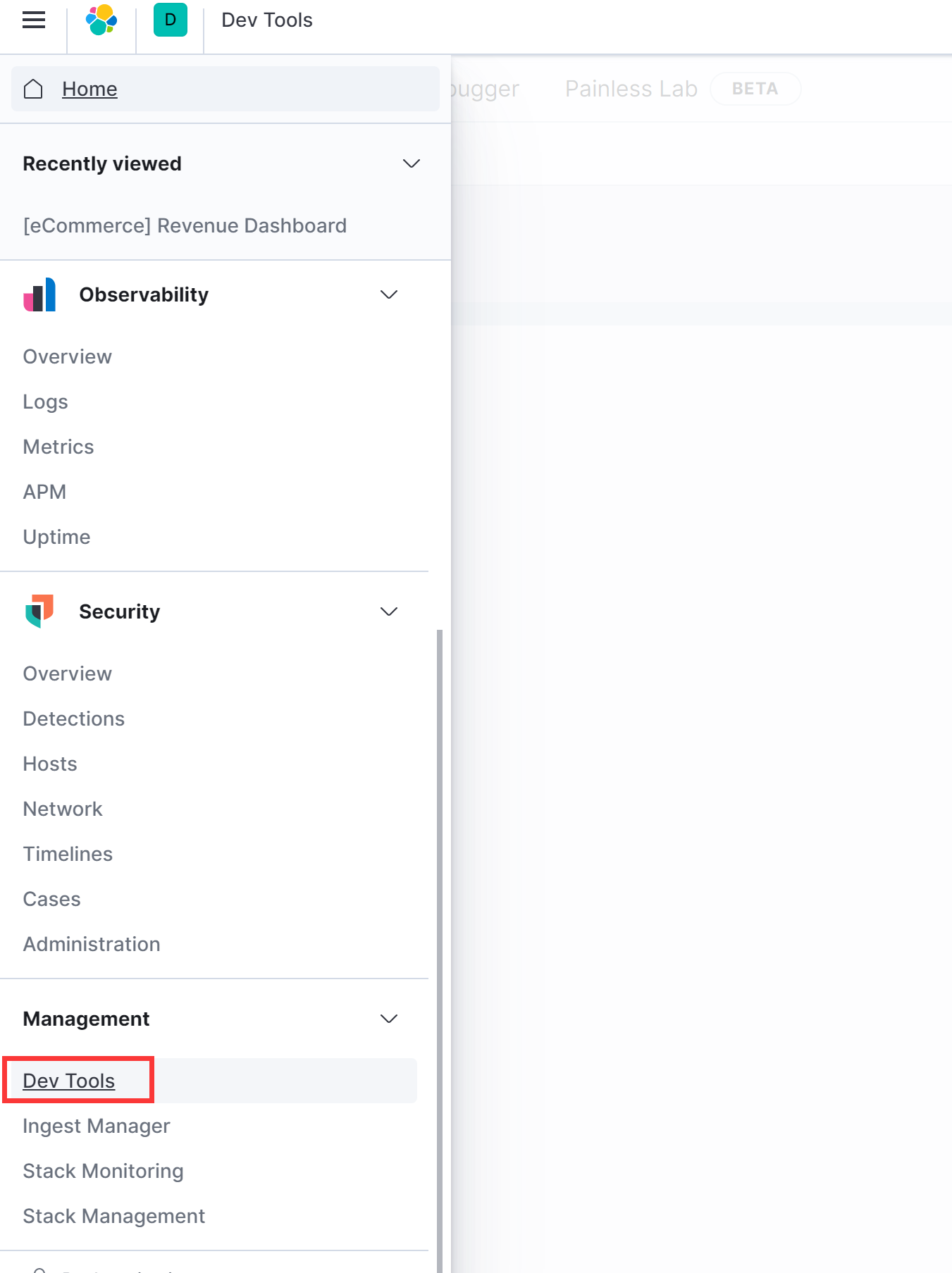Collapse the Security section
The image size is (952, 1273).
388,611
